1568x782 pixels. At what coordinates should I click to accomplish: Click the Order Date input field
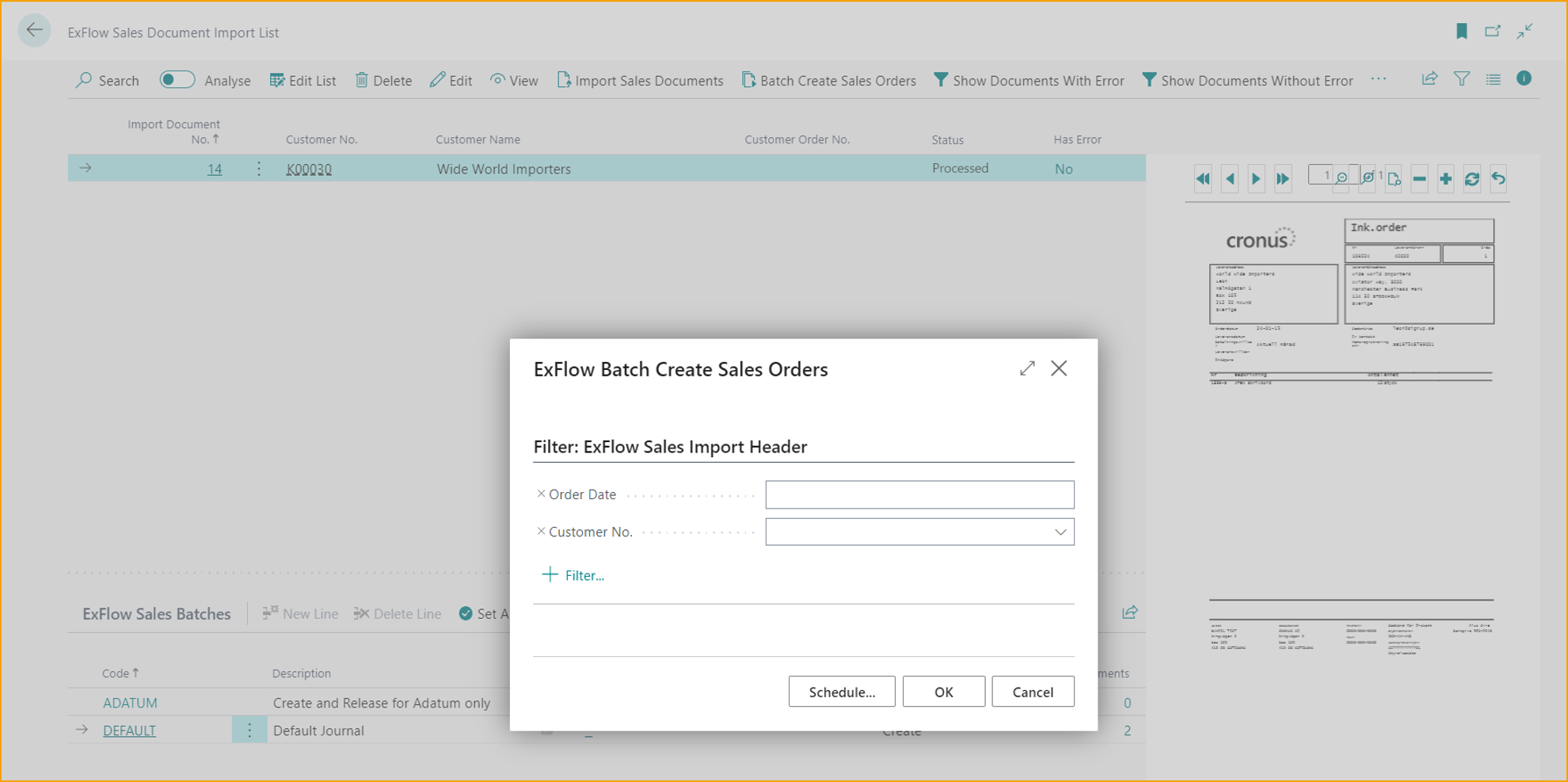click(919, 494)
